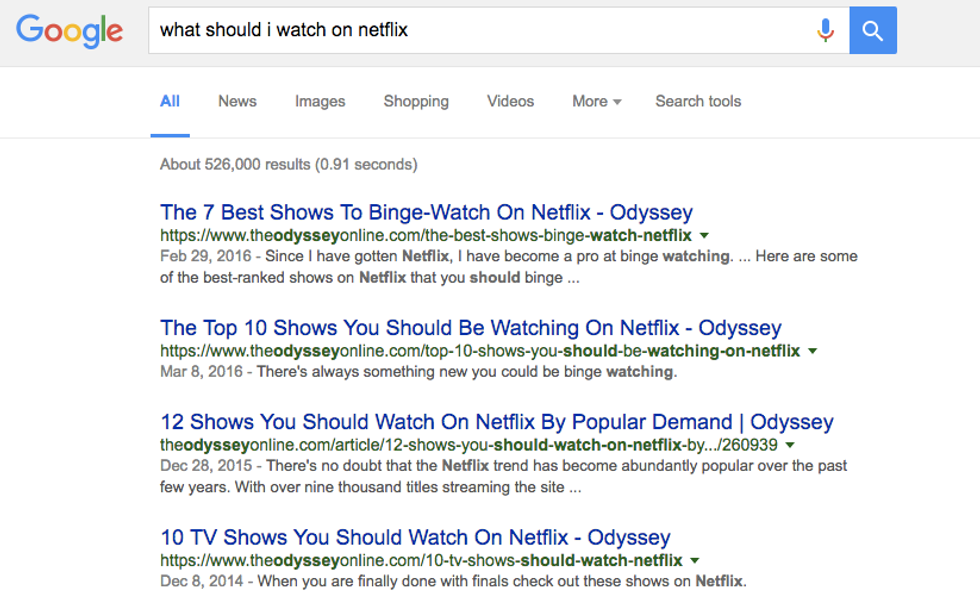Open the Shopping tab
The width and height of the screenshot is (980, 610).
point(416,101)
